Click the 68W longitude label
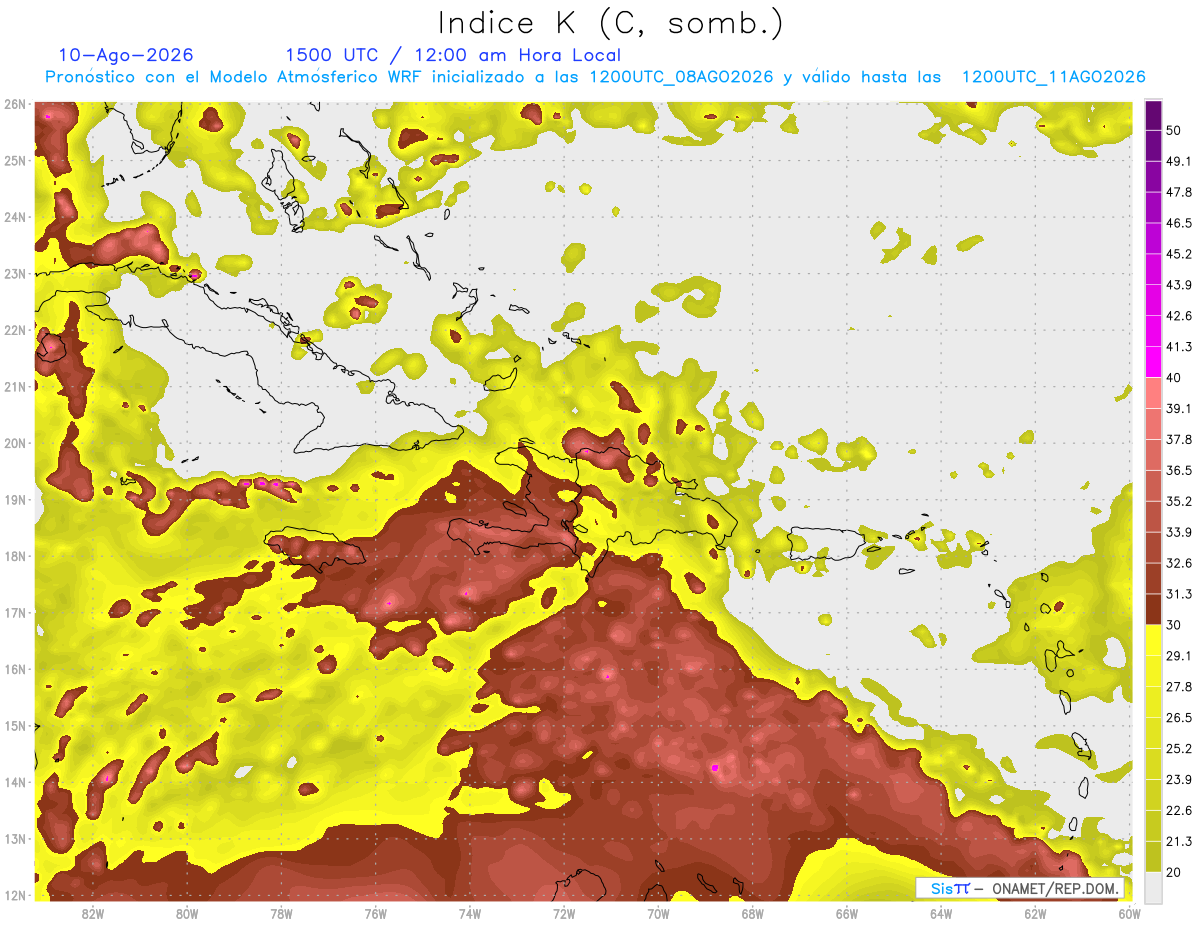 (753, 914)
